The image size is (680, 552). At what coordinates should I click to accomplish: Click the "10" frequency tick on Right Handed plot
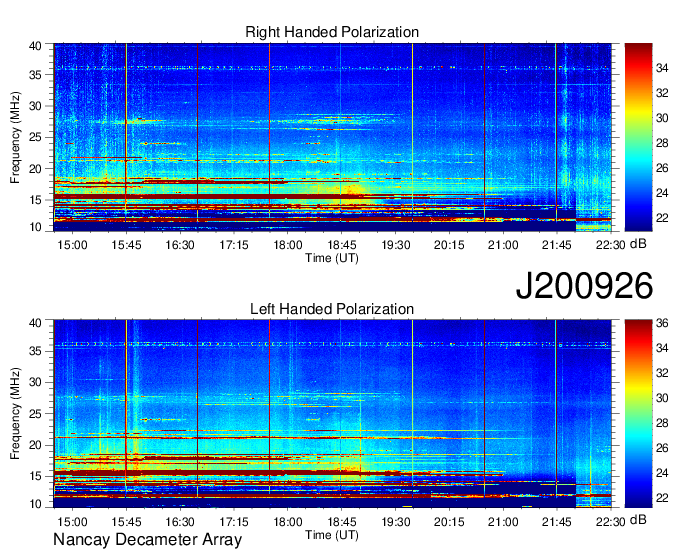coord(35,227)
